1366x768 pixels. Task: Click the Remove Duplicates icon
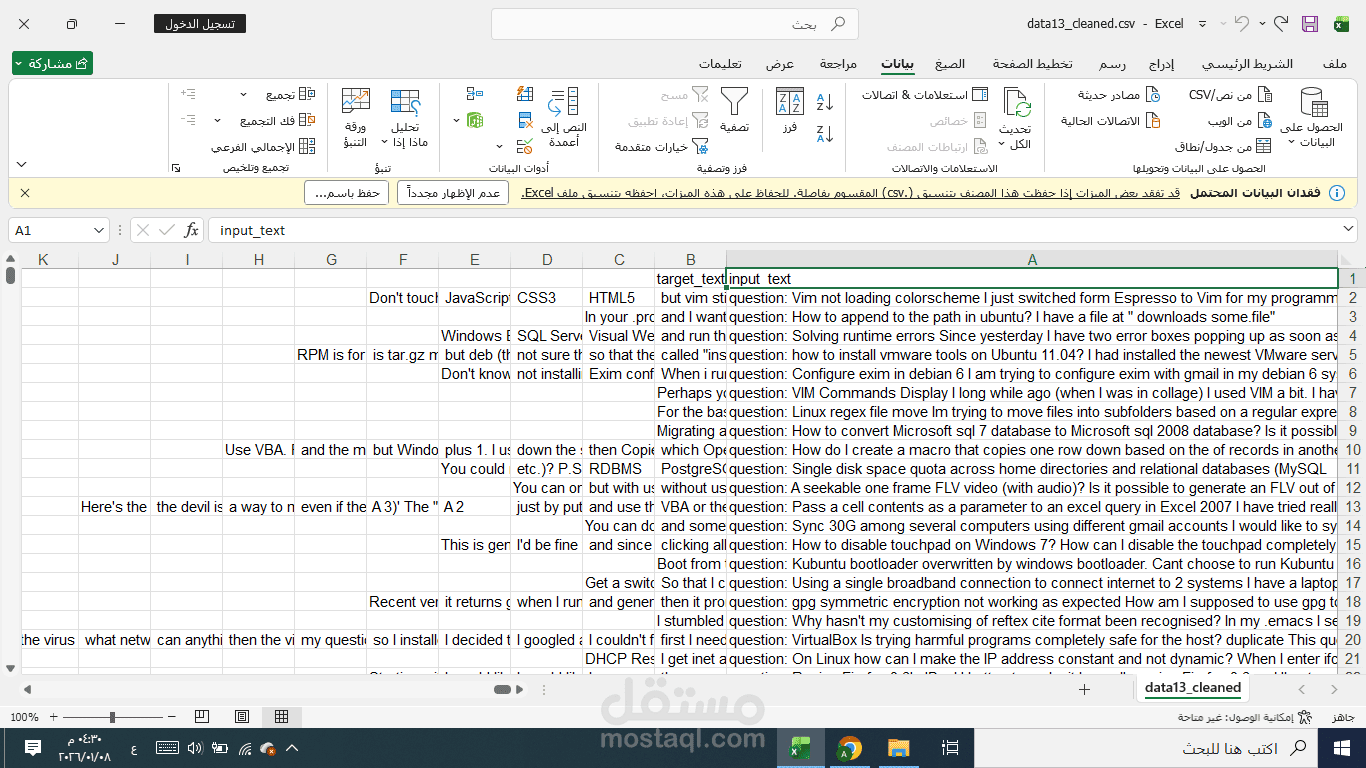point(525,121)
